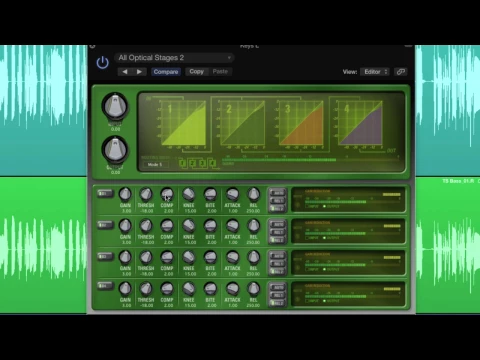Select REL1 release mode on stage 1
This screenshot has height=360, width=480.
pyautogui.click(x=278, y=201)
